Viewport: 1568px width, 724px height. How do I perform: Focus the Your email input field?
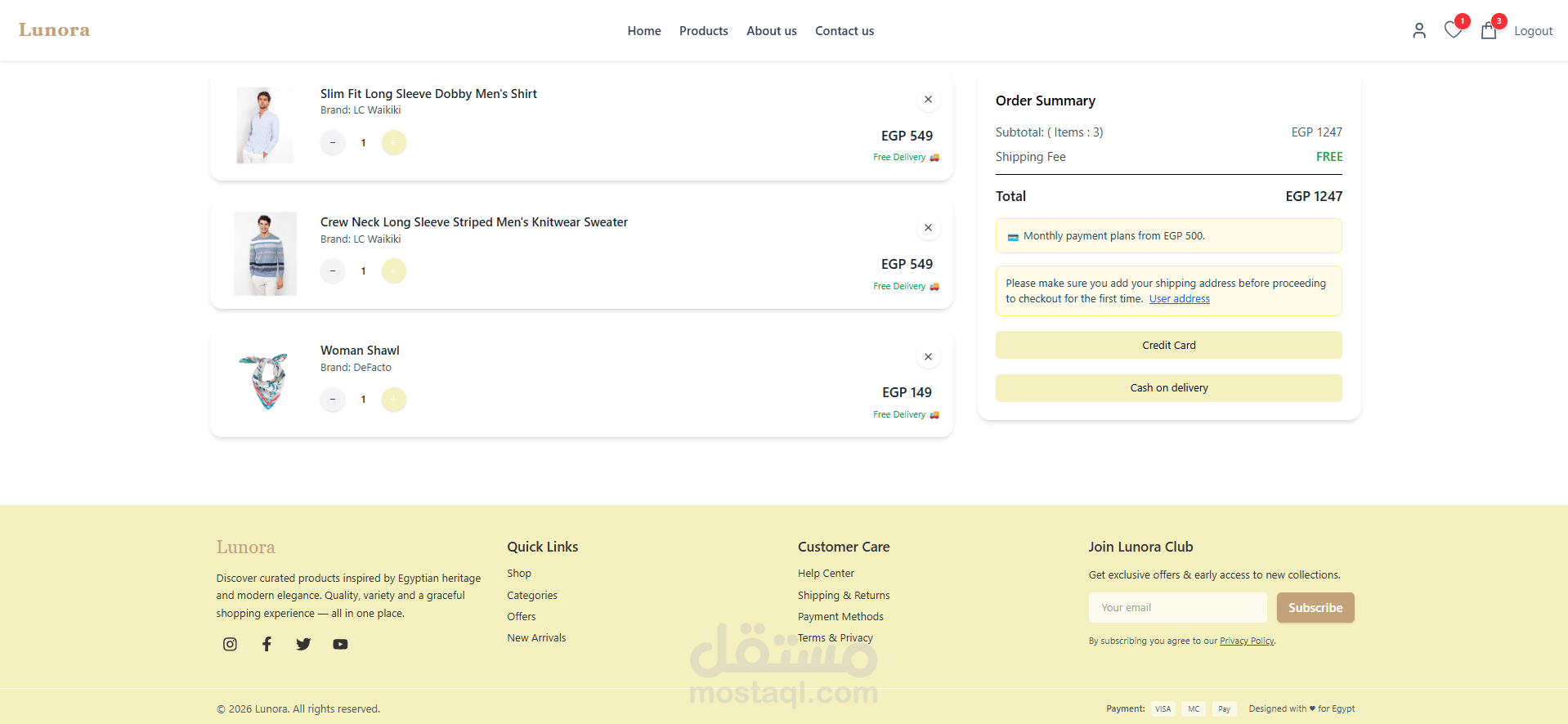(1177, 608)
